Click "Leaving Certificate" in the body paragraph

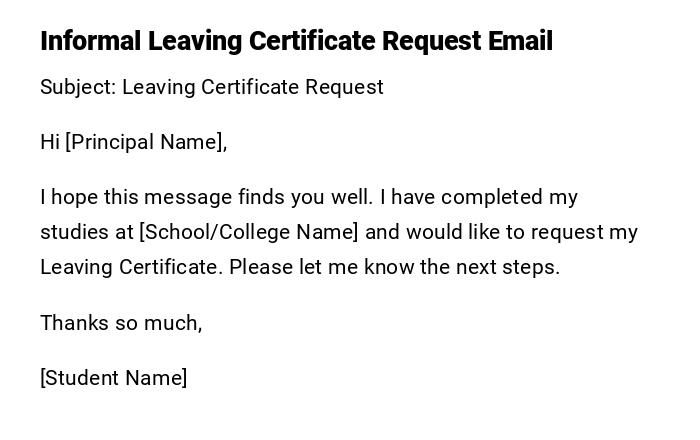(x=130, y=267)
